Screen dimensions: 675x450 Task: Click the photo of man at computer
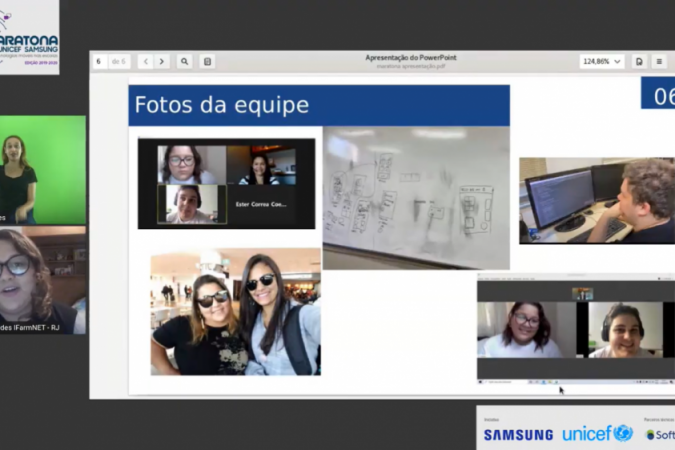pyautogui.click(x=597, y=201)
